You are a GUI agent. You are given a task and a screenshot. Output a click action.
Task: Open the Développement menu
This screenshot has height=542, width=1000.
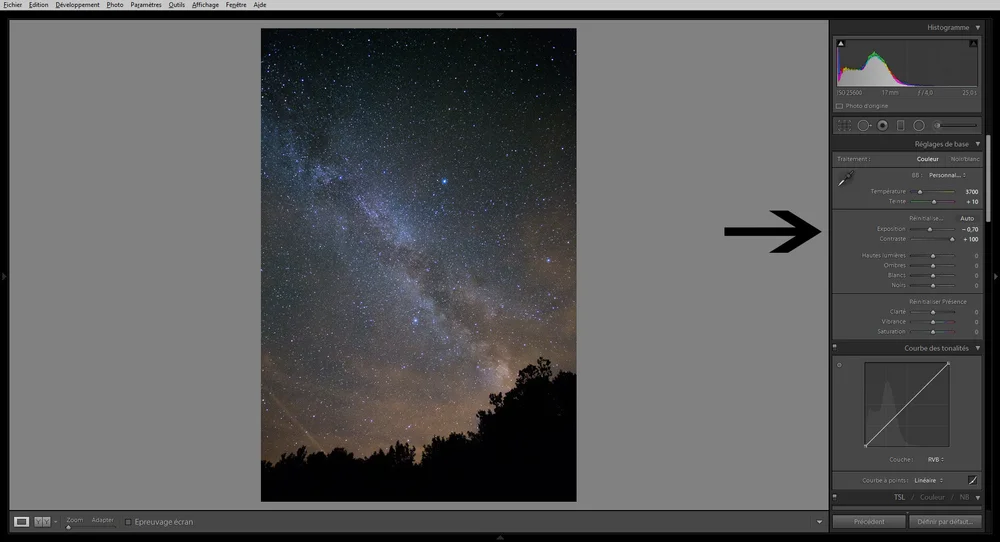pos(77,4)
